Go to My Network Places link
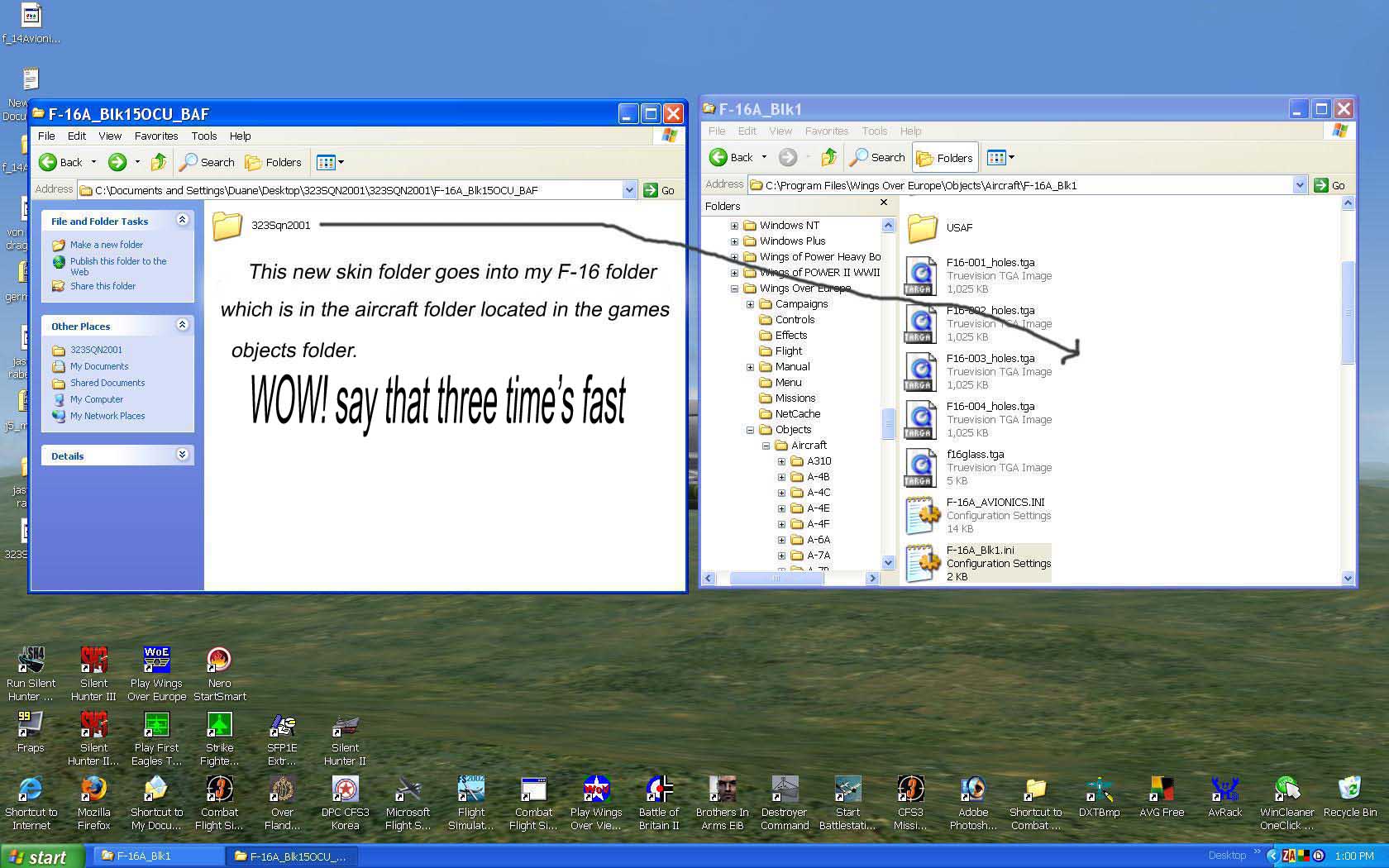 pyautogui.click(x=107, y=416)
